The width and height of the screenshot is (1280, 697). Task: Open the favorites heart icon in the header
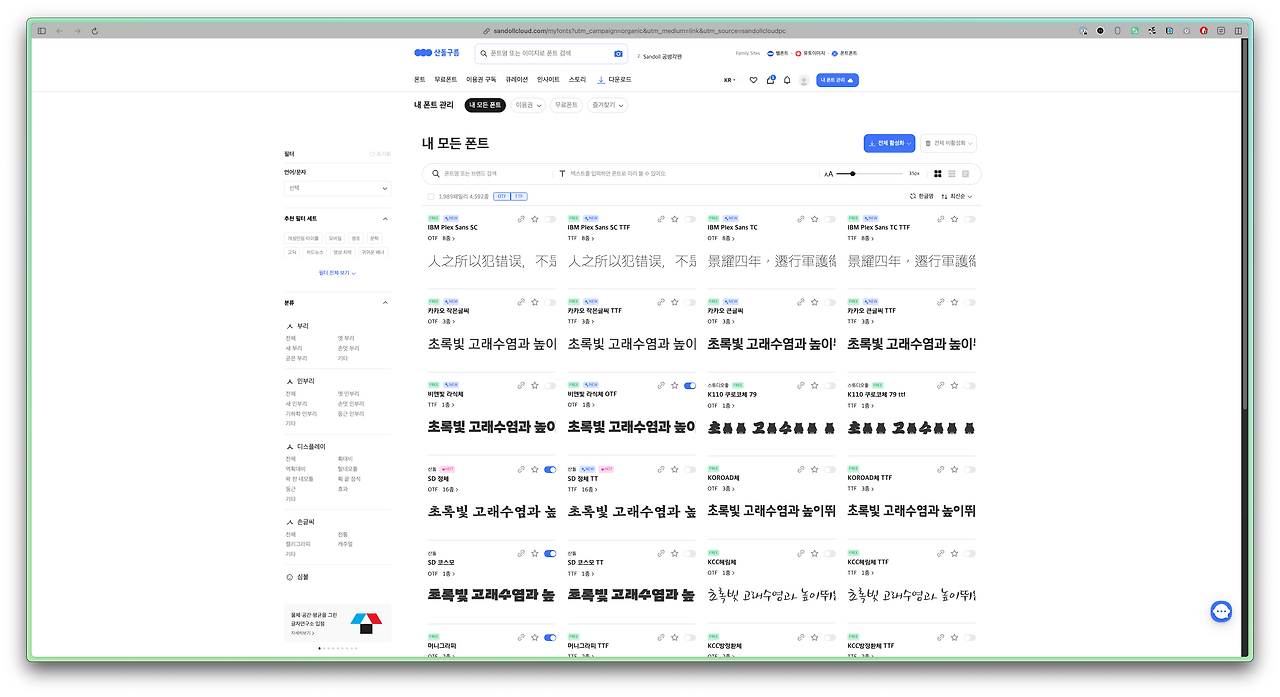753,79
